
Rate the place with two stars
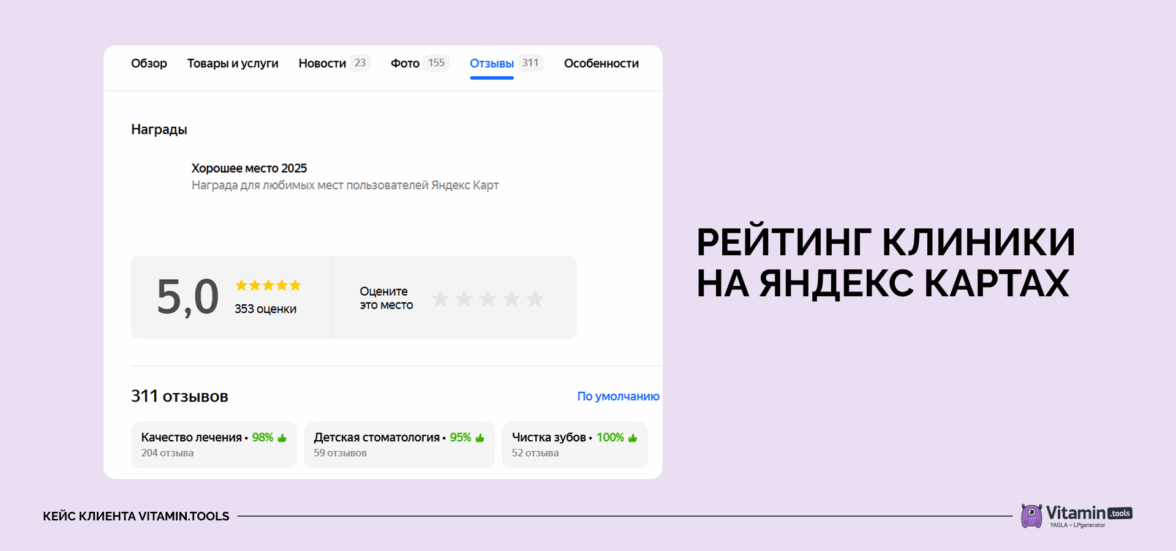click(464, 299)
